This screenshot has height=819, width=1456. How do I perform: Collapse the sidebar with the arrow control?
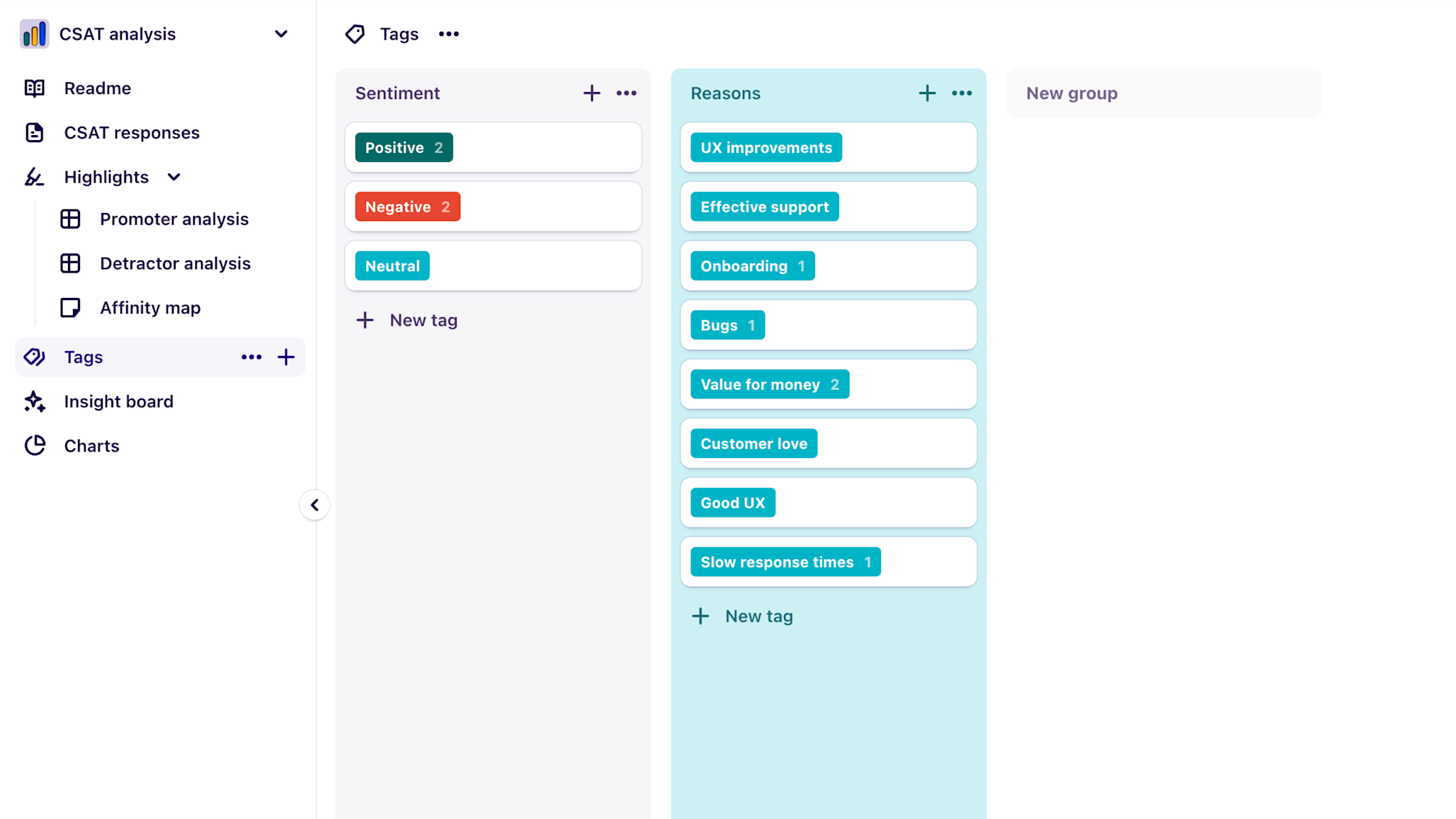point(314,505)
